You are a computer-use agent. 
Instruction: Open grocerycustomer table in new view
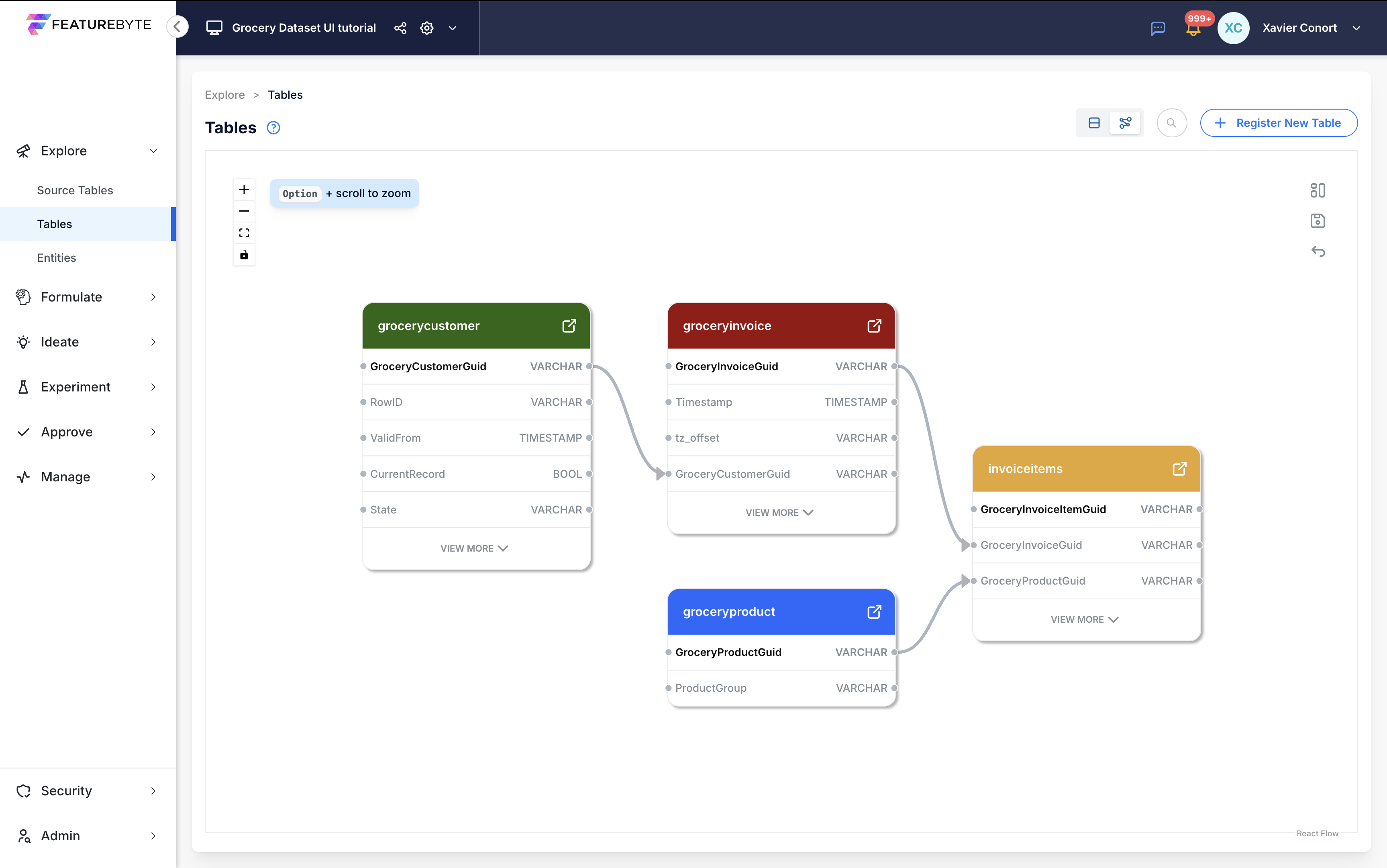click(569, 326)
